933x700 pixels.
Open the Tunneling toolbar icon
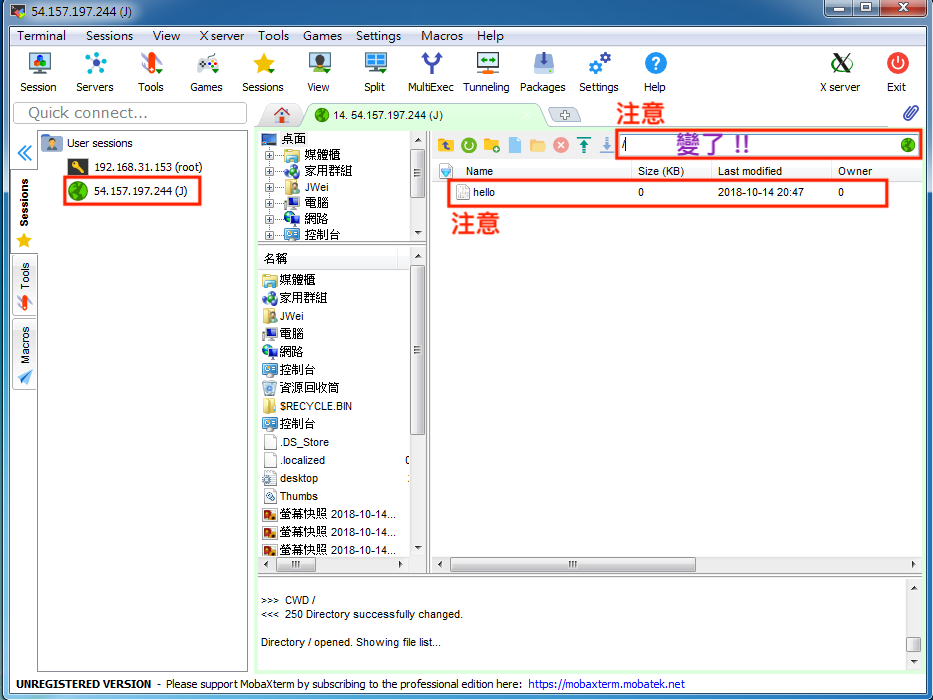(x=486, y=71)
